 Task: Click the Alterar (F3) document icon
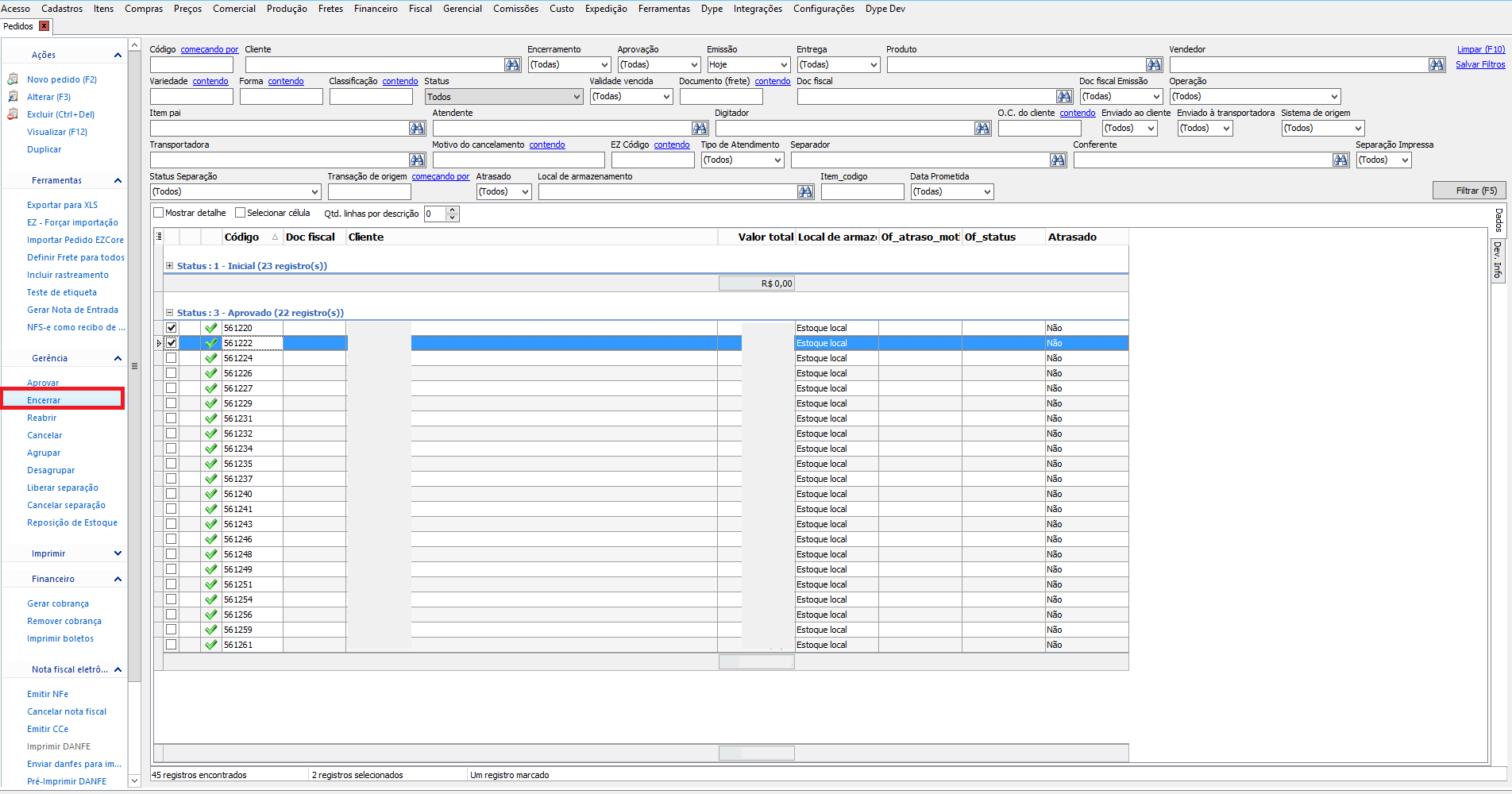(13, 97)
